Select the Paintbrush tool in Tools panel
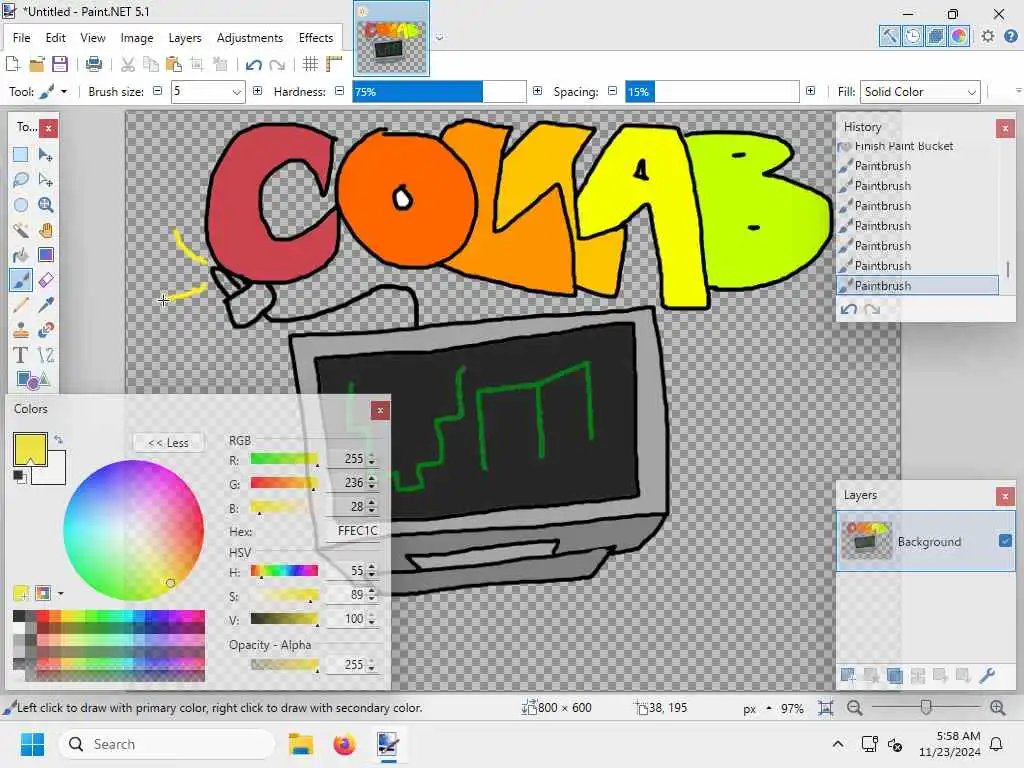The height and width of the screenshot is (768, 1024). click(x=20, y=280)
